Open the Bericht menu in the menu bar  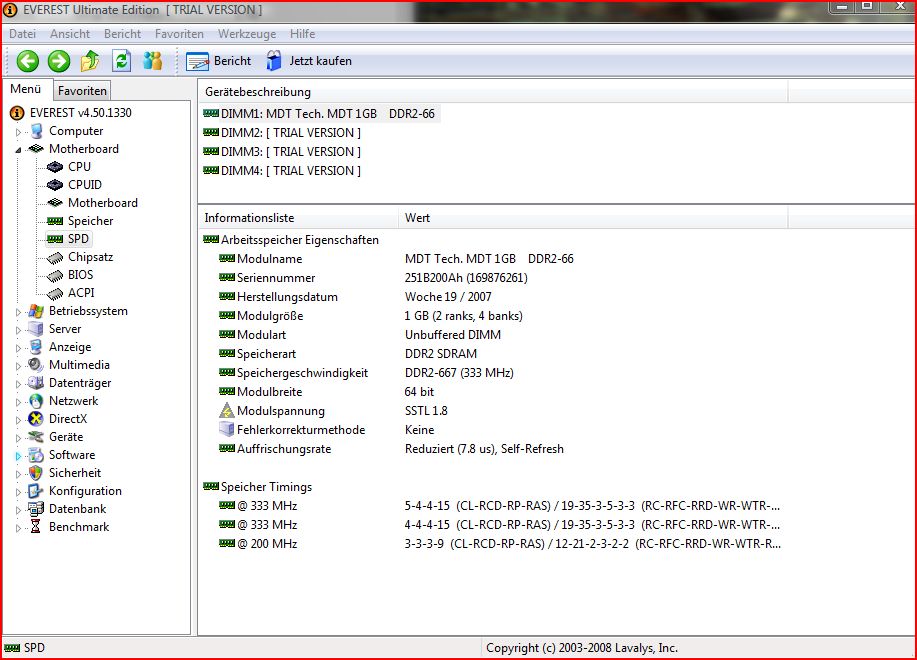(x=122, y=34)
